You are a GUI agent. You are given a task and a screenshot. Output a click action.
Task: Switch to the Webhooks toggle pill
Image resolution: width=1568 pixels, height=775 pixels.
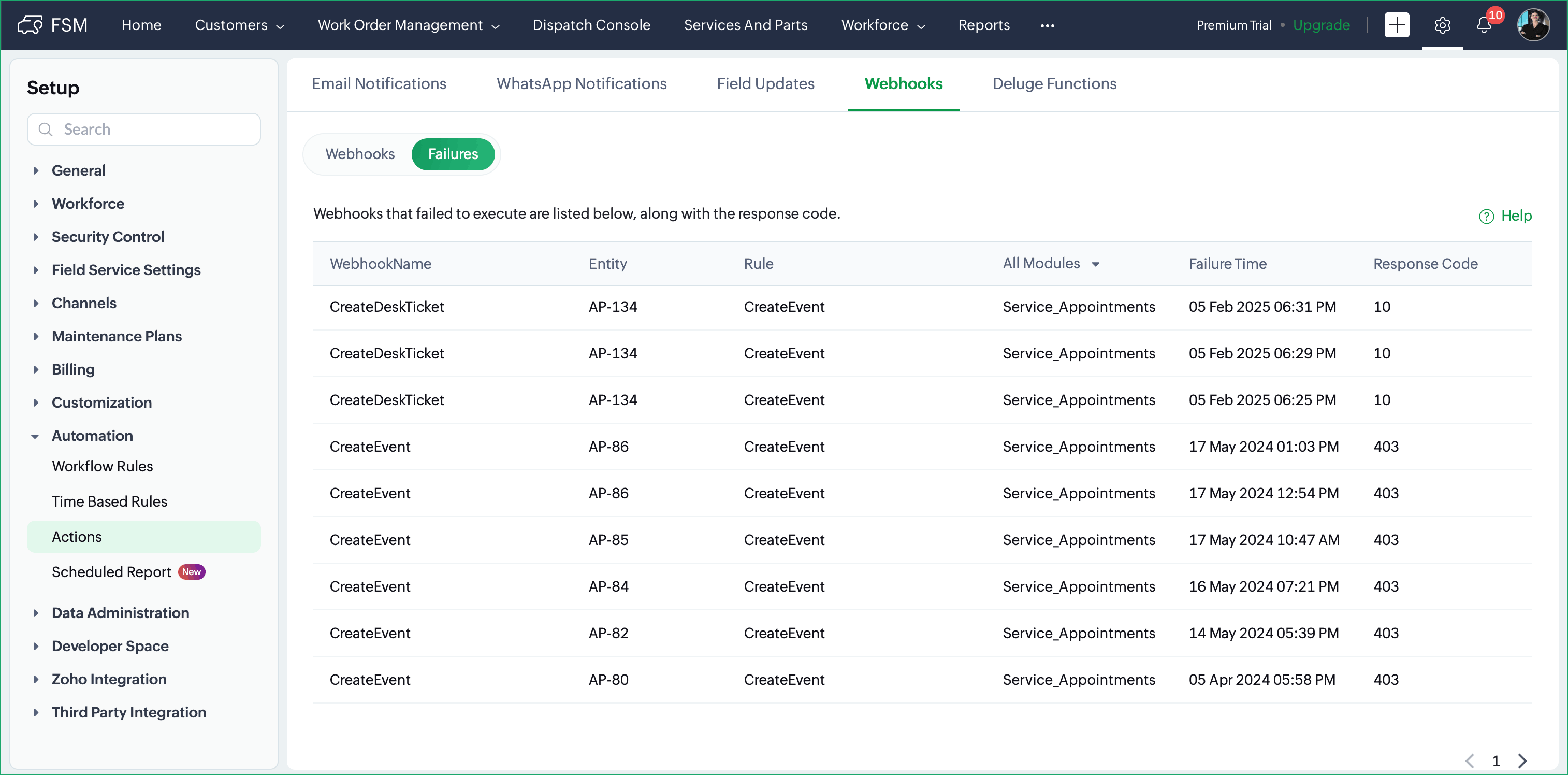[x=360, y=154]
